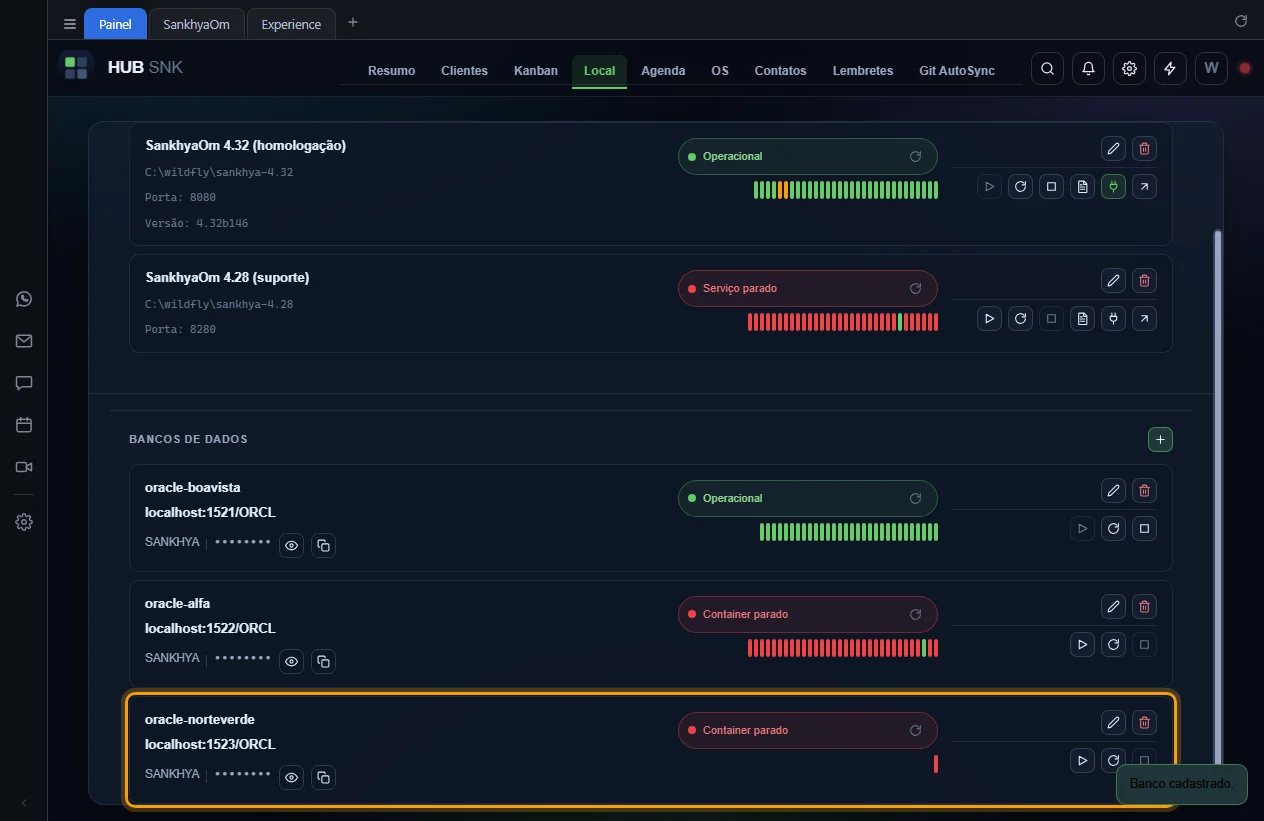Edit the oracle-alfa database

click(x=1113, y=607)
